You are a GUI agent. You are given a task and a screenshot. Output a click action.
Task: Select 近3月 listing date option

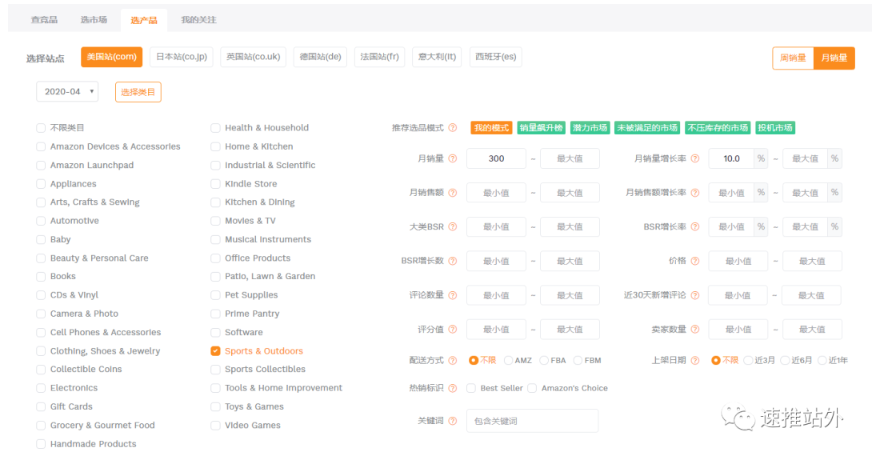(x=748, y=360)
